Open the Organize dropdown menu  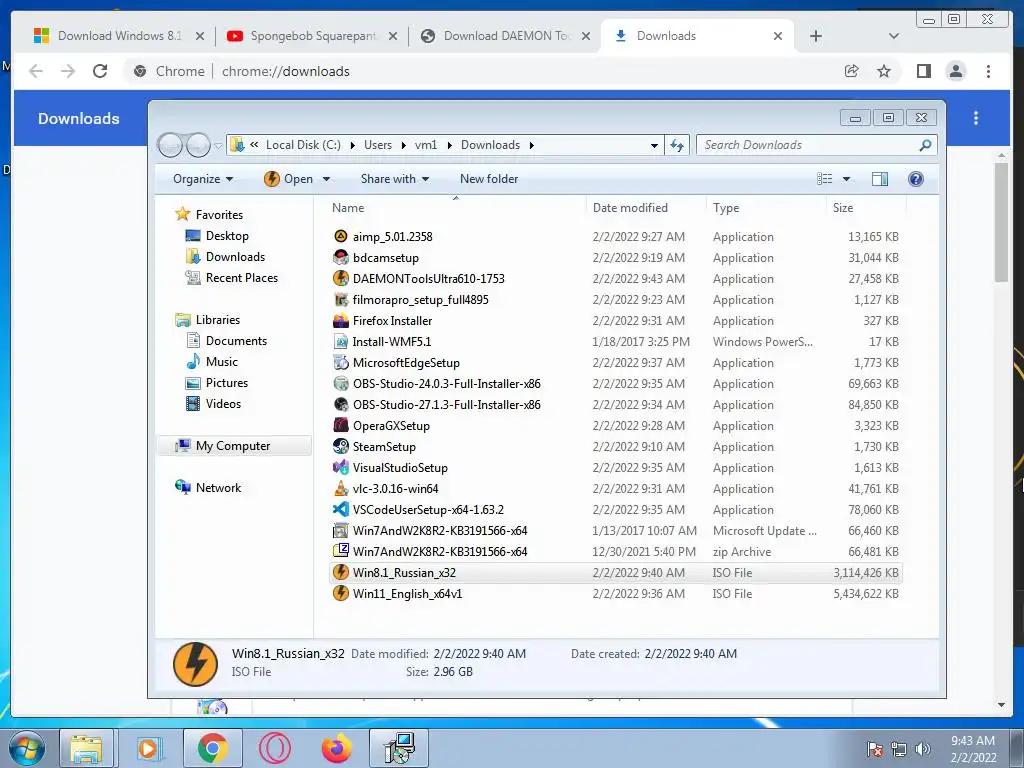click(202, 179)
